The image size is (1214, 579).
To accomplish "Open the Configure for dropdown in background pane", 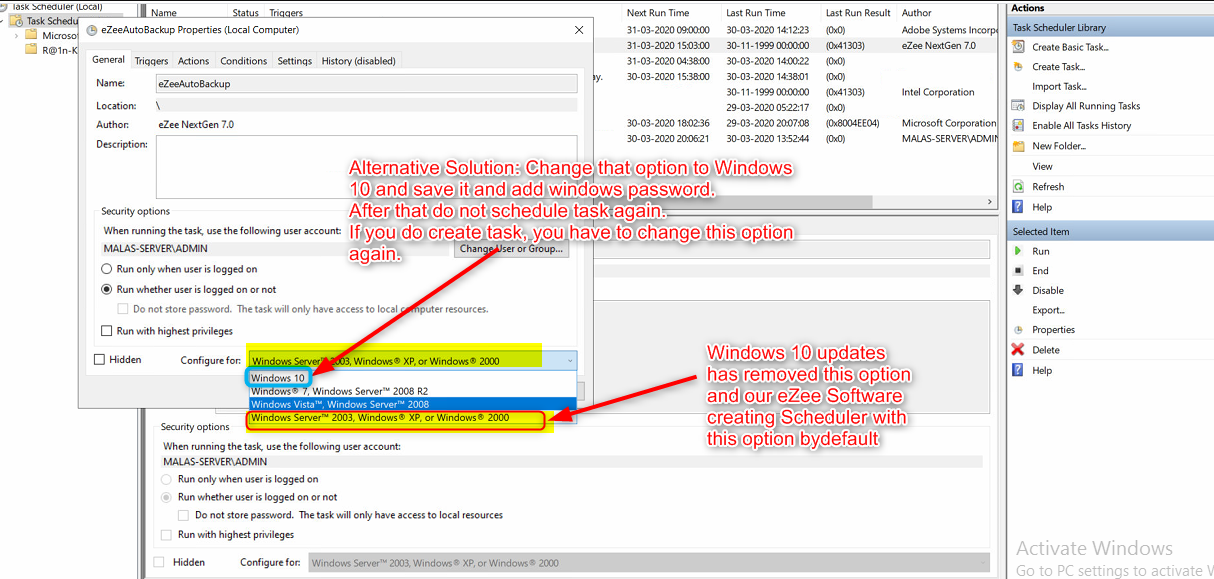I will point(649,563).
